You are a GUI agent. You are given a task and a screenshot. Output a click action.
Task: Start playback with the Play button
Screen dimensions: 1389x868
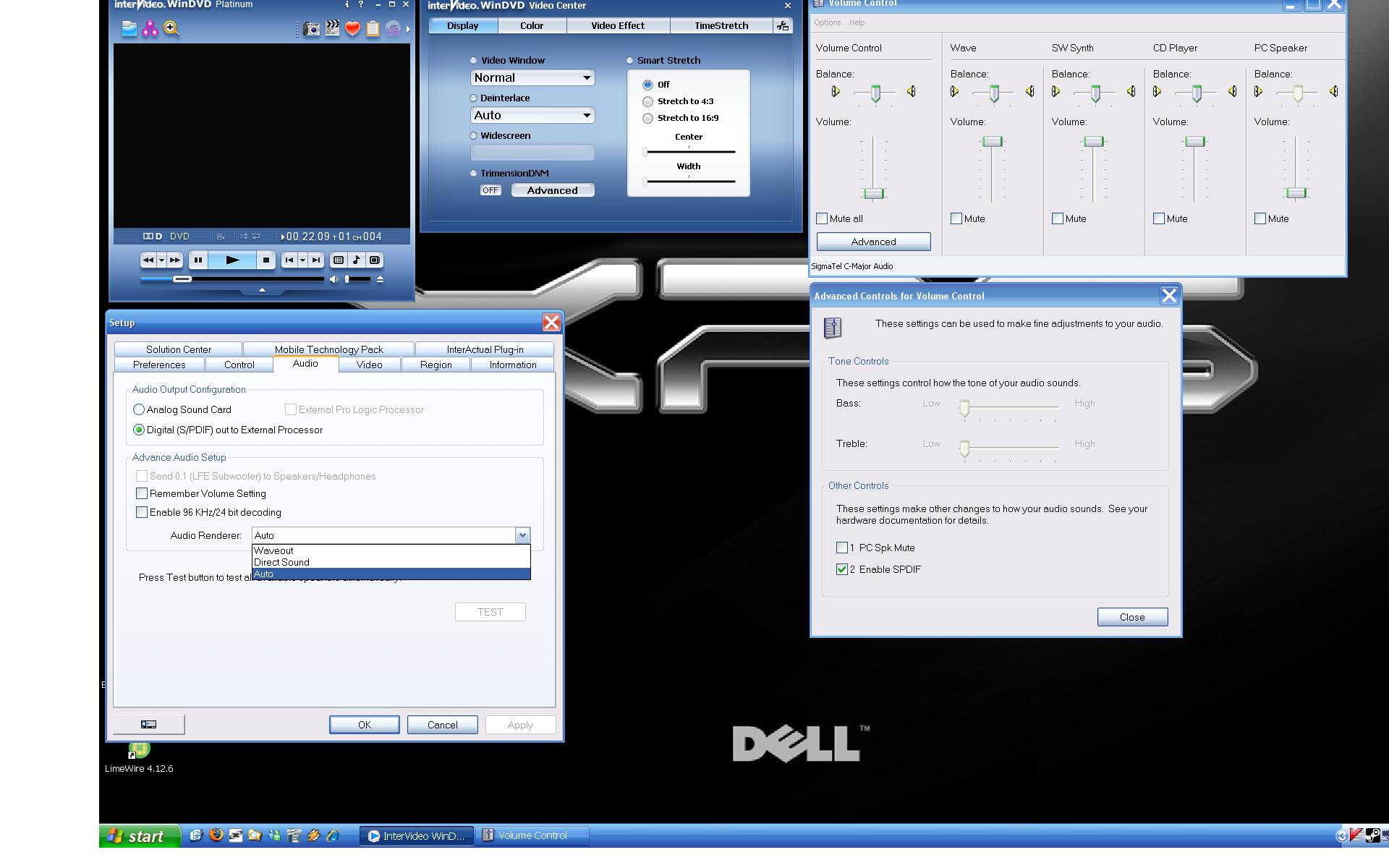[x=232, y=260]
